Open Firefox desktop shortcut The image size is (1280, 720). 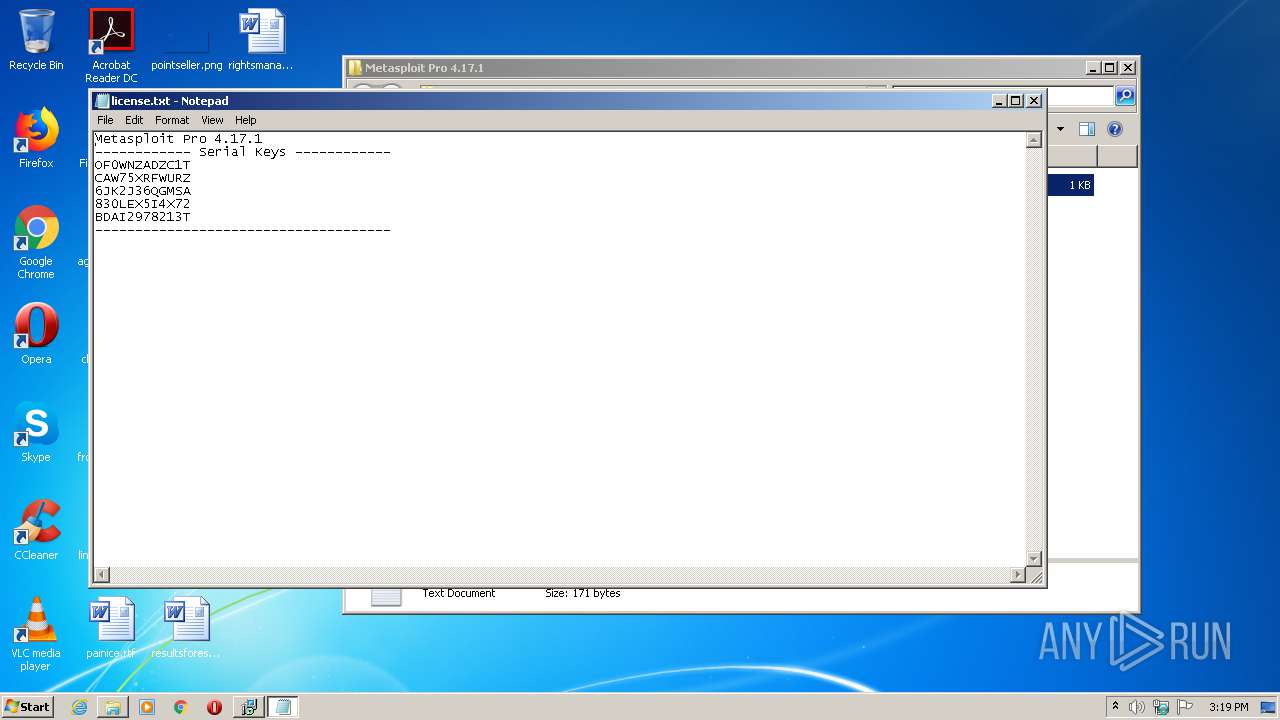[36, 138]
